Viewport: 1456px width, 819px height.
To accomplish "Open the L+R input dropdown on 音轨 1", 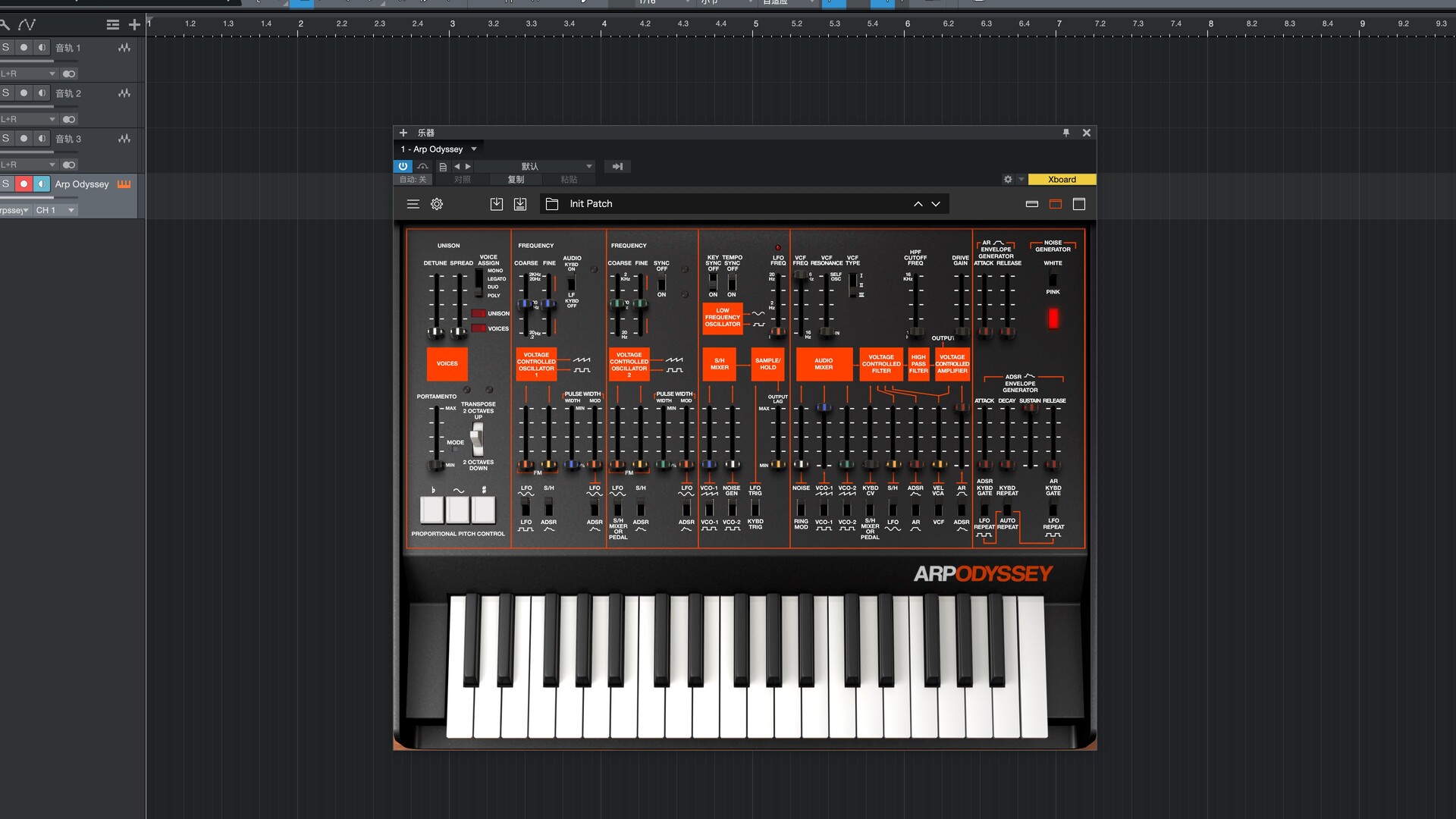I will point(29,74).
